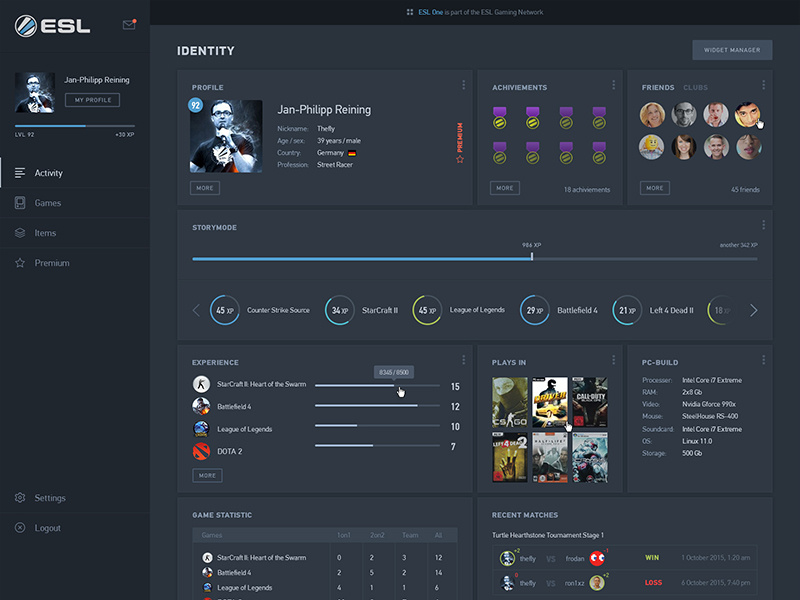Go to next storymode games
This screenshot has height=600, width=800.
pyautogui.click(x=754, y=310)
